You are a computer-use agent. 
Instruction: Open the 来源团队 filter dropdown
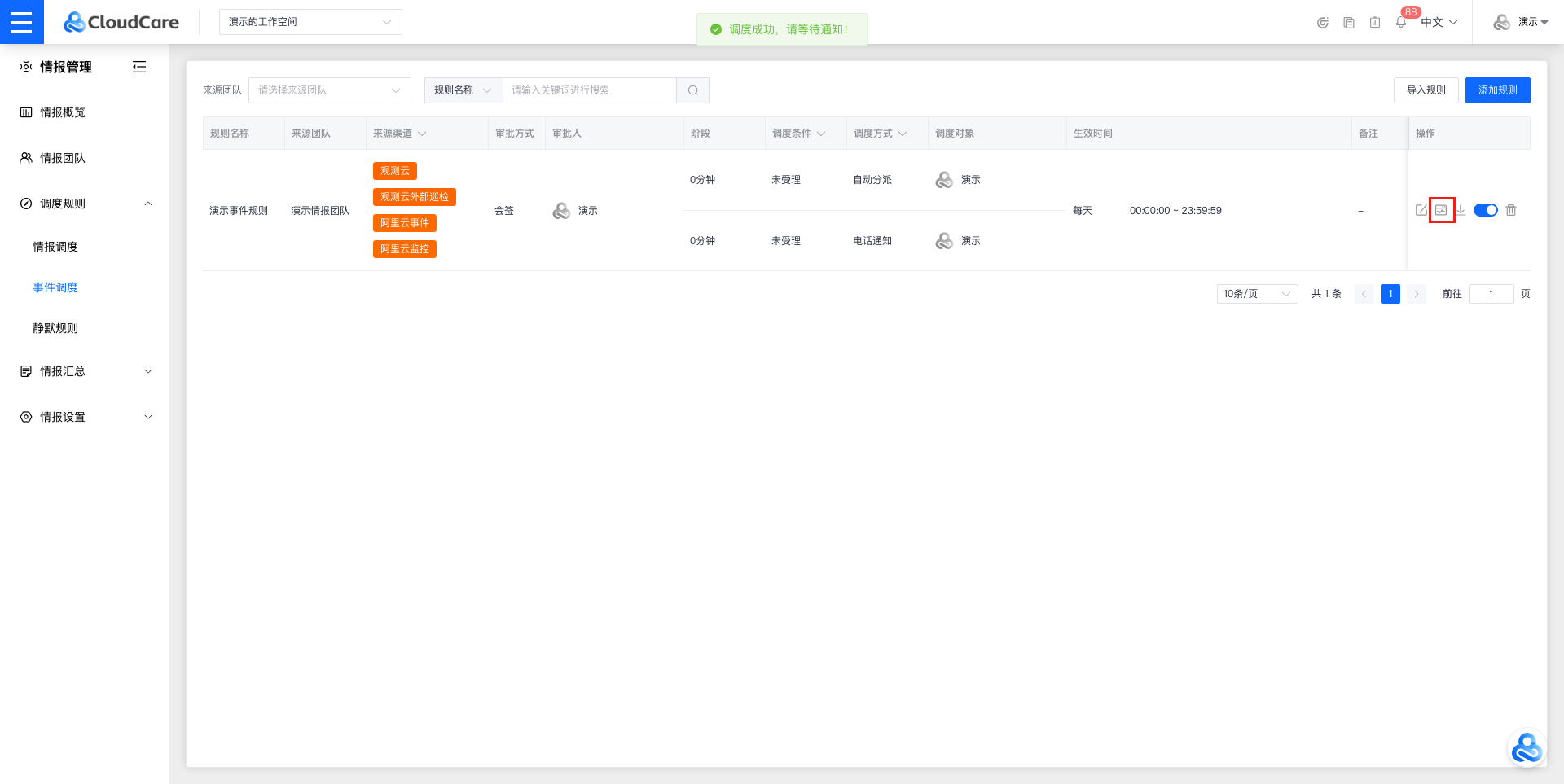(329, 90)
